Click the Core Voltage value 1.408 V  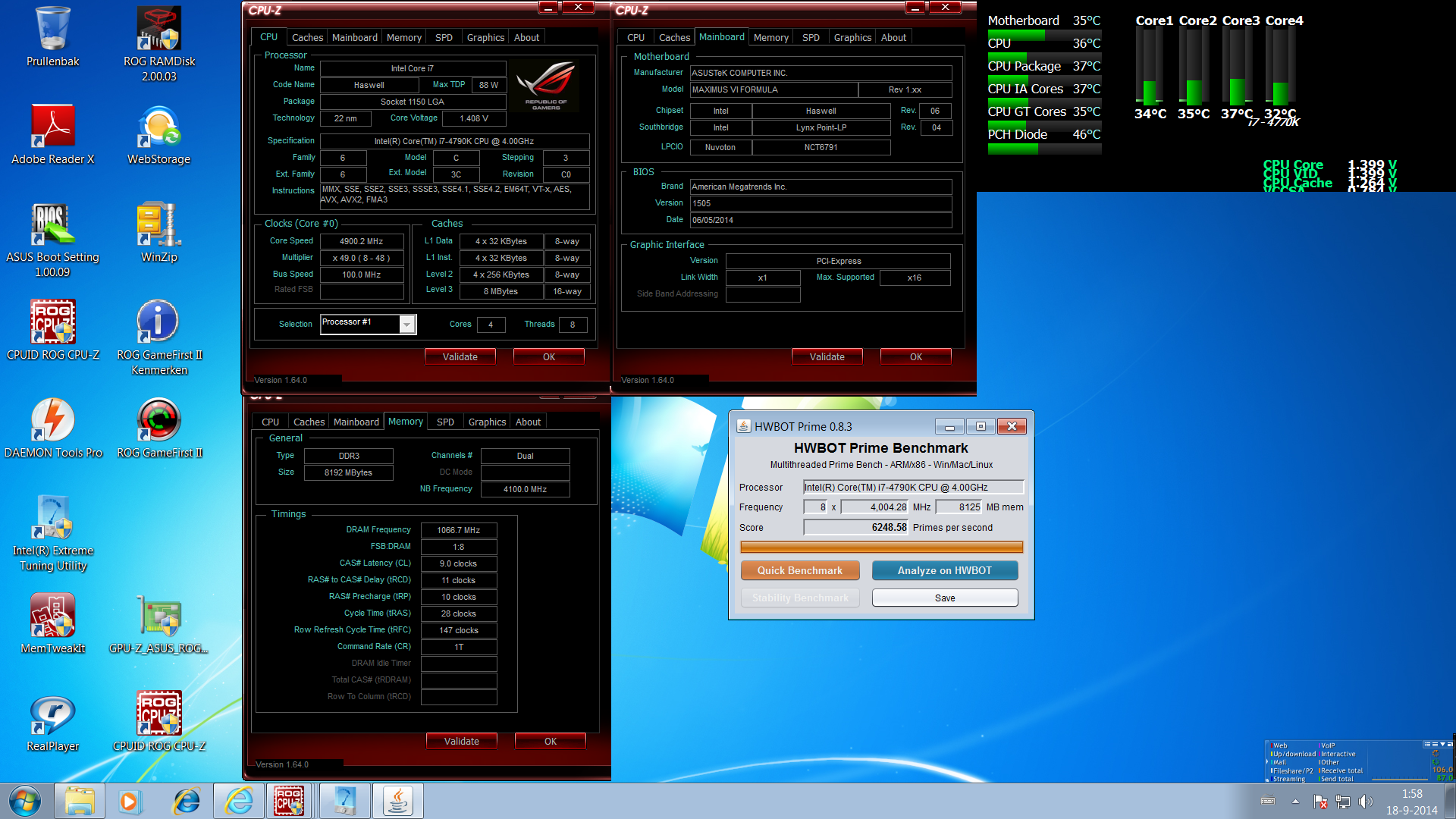point(474,118)
